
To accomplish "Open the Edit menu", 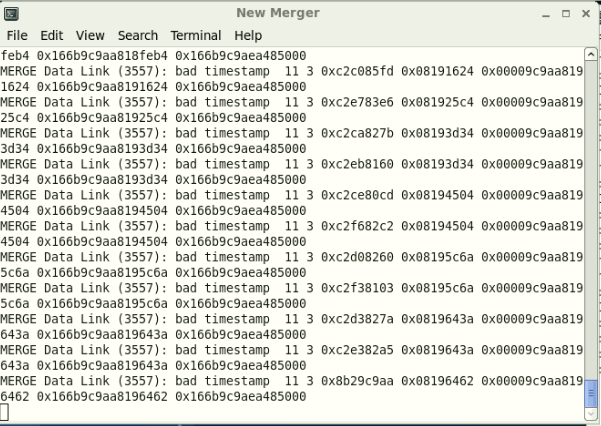I will pos(52,35).
